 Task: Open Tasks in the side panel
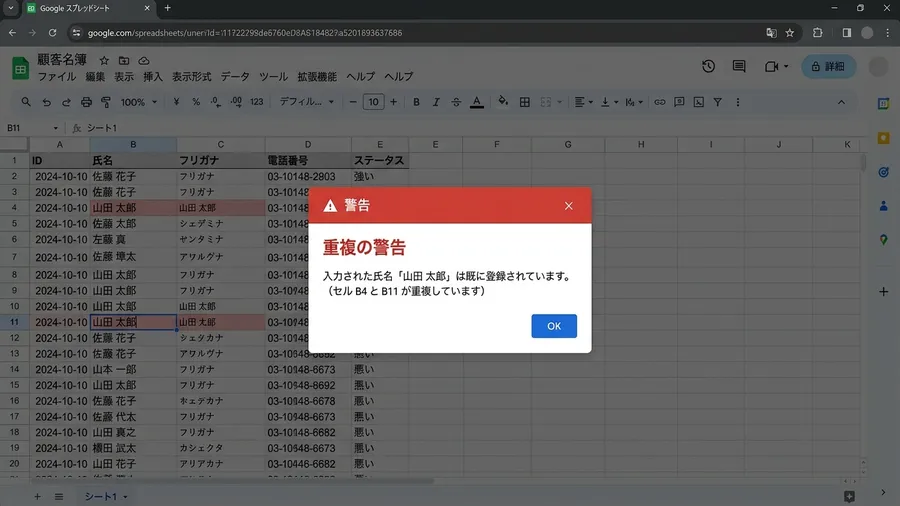point(883,172)
